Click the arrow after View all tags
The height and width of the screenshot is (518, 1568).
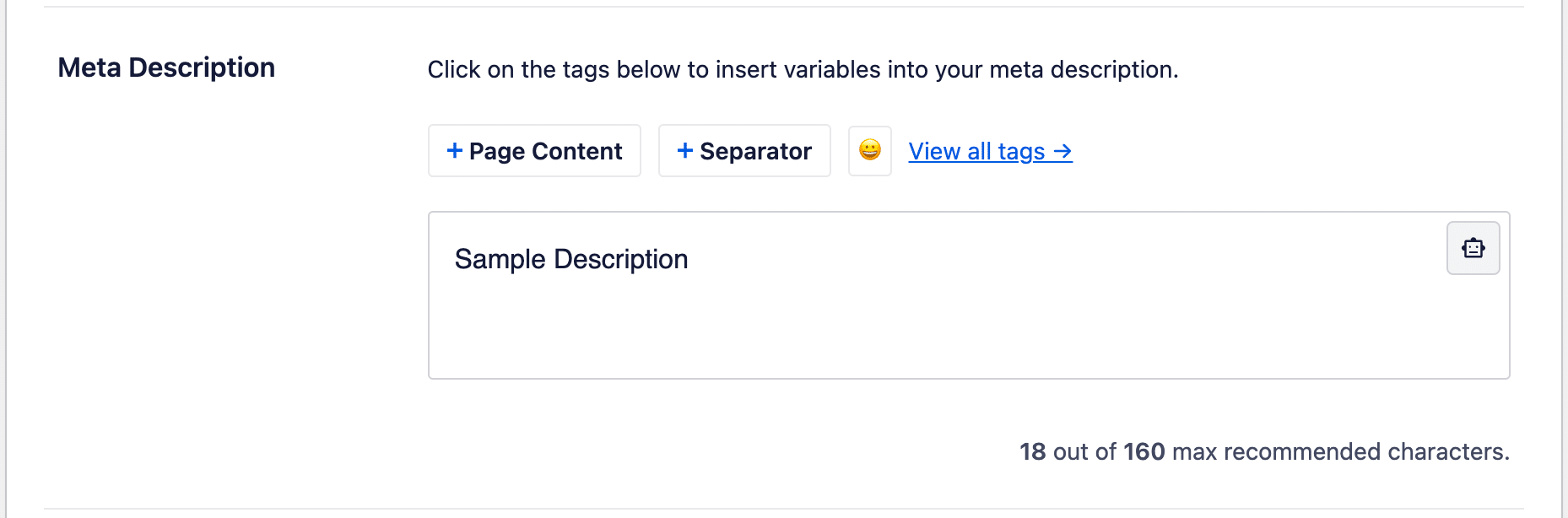(1062, 151)
